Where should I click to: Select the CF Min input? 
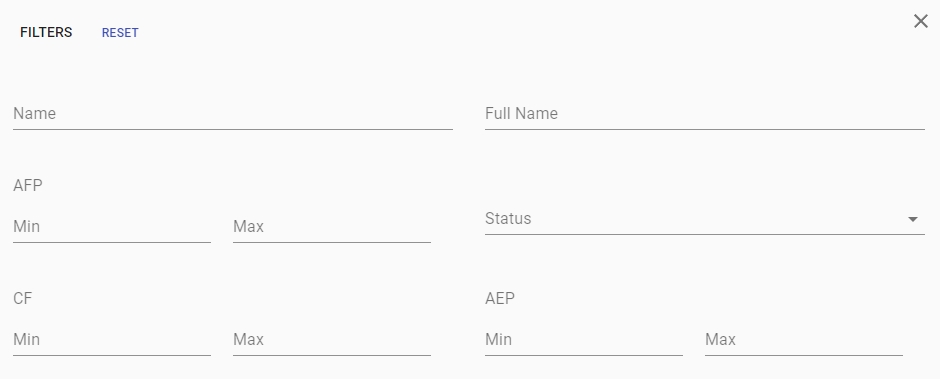click(x=112, y=339)
